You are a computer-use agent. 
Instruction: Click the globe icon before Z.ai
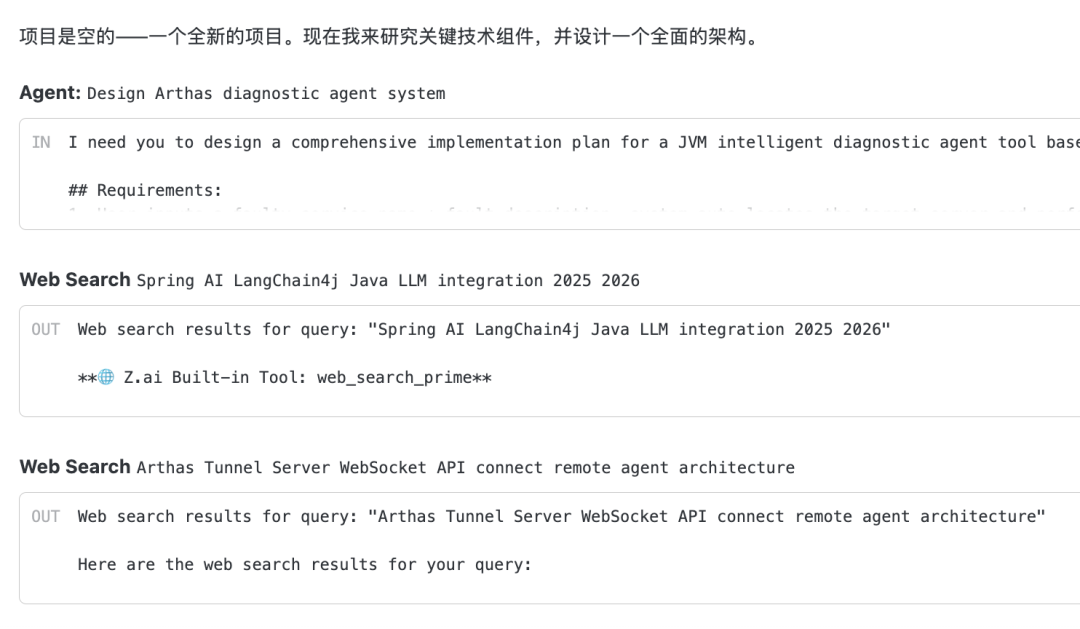pyautogui.click(x=106, y=378)
